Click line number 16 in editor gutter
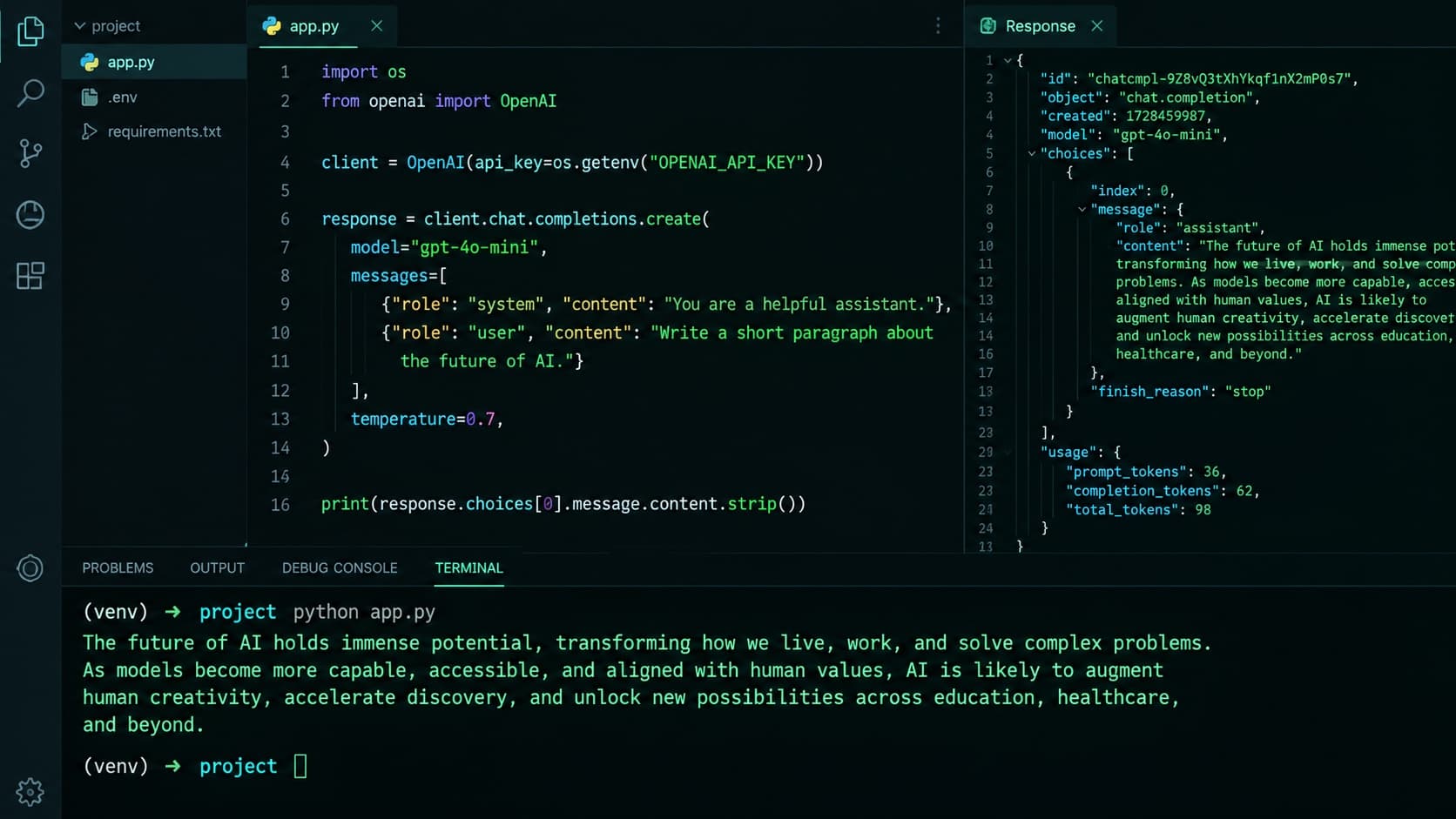The image size is (1456, 819). (280, 505)
